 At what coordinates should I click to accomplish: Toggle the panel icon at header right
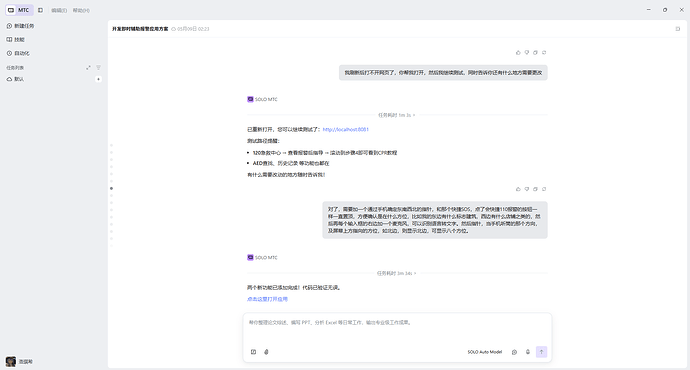point(678,29)
